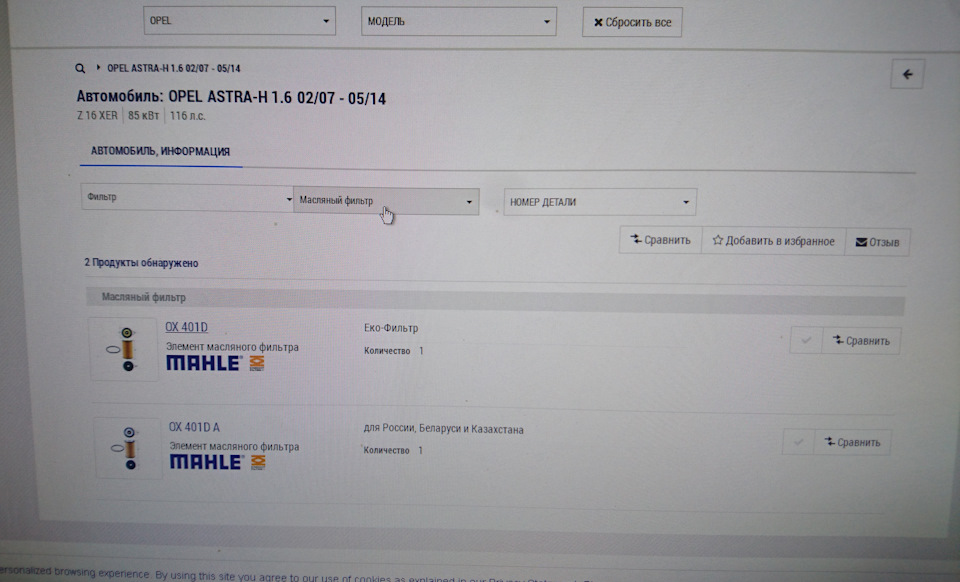The width and height of the screenshot is (960, 582).
Task: Go back using the arrow button
Action: click(x=907, y=75)
